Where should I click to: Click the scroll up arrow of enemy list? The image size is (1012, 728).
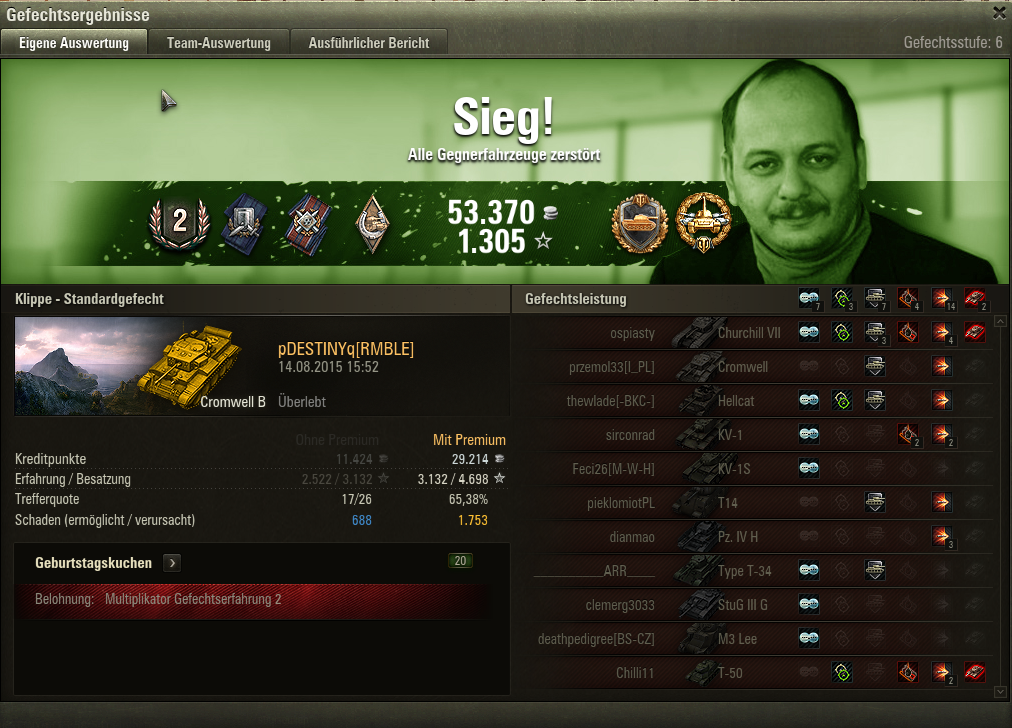point(1000,321)
